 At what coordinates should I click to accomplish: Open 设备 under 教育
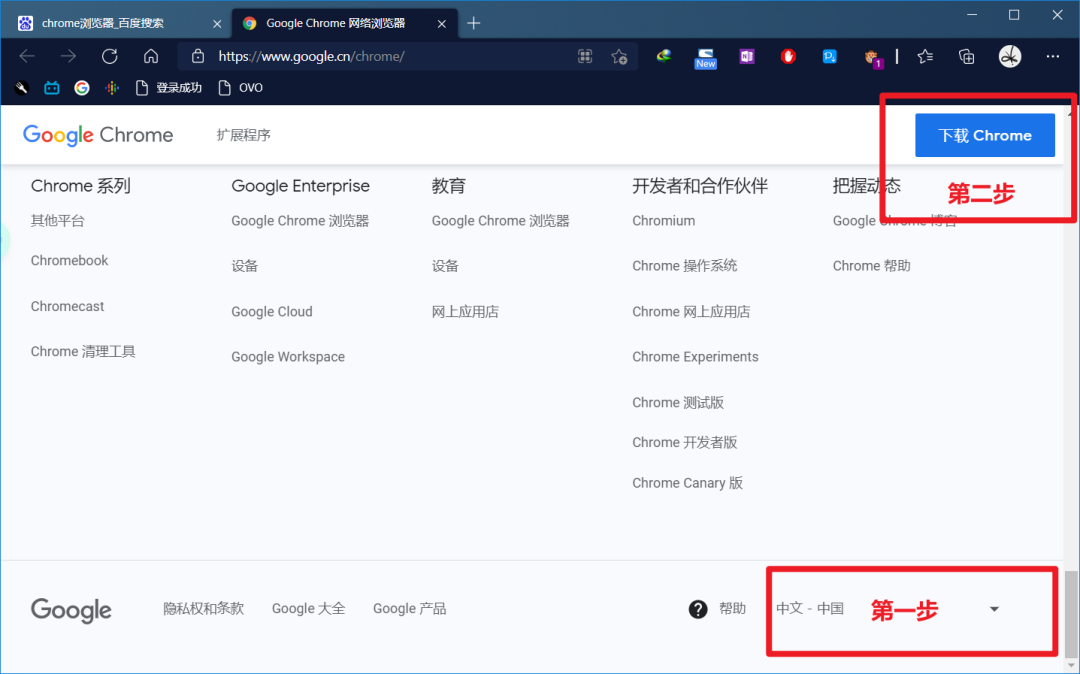(445, 266)
